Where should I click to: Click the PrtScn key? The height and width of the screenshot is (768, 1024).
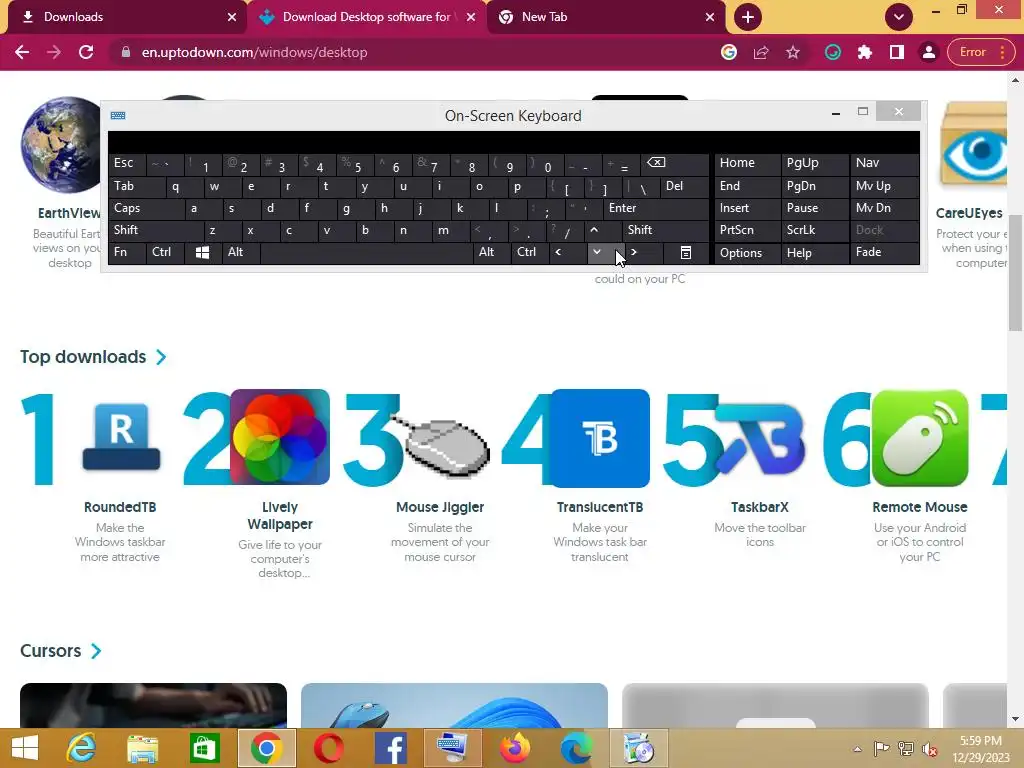pos(747,230)
